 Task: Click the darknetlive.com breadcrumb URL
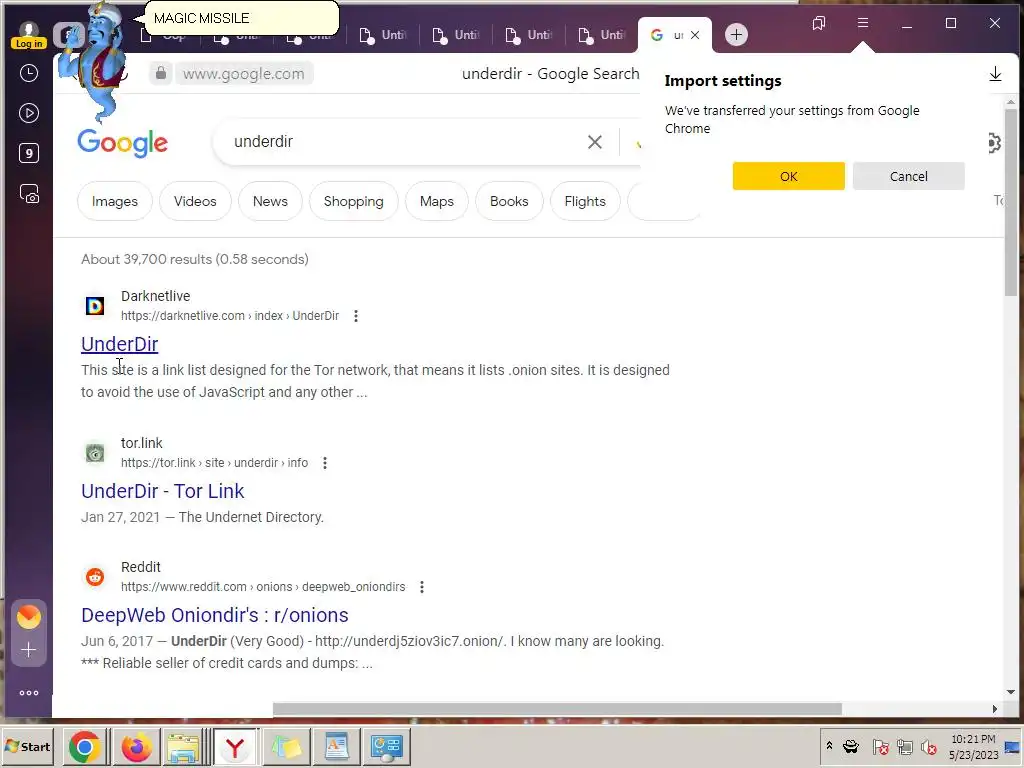(x=230, y=316)
